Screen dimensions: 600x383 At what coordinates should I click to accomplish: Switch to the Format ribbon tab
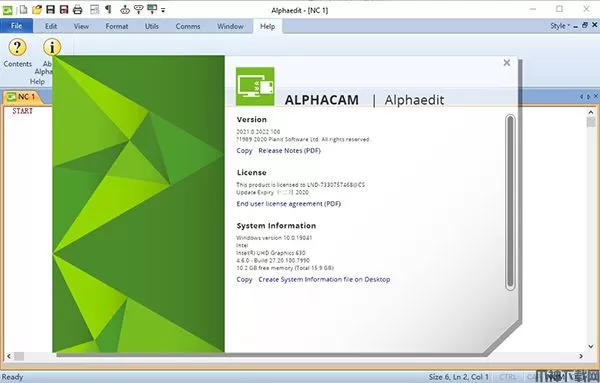click(x=117, y=26)
